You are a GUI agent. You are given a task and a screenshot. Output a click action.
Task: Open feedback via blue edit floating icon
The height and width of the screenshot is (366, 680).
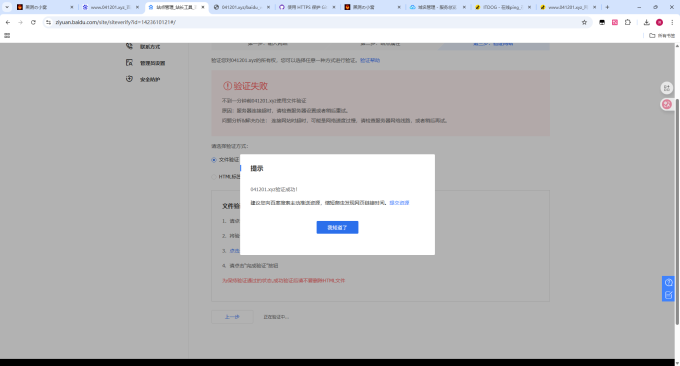669,295
